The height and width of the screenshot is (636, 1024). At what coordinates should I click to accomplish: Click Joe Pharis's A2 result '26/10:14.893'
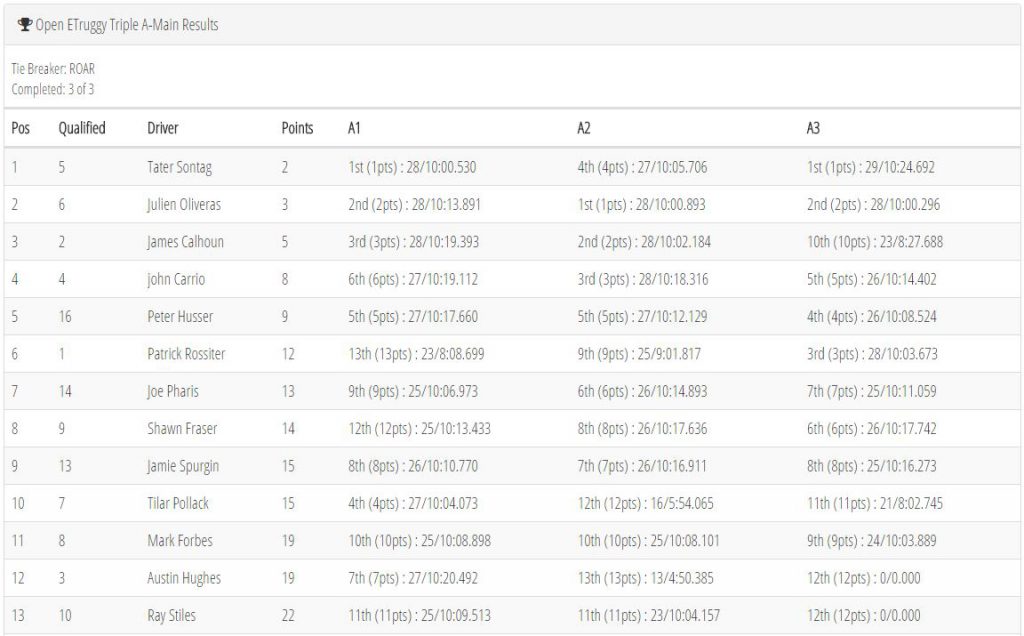coord(673,391)
